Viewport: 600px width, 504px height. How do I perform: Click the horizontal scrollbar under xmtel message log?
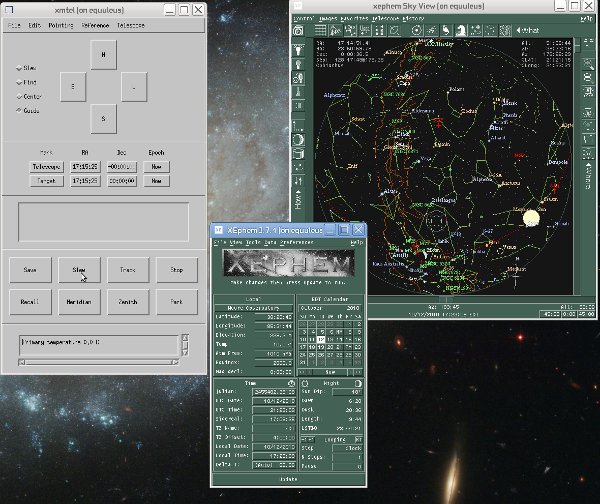99,362
